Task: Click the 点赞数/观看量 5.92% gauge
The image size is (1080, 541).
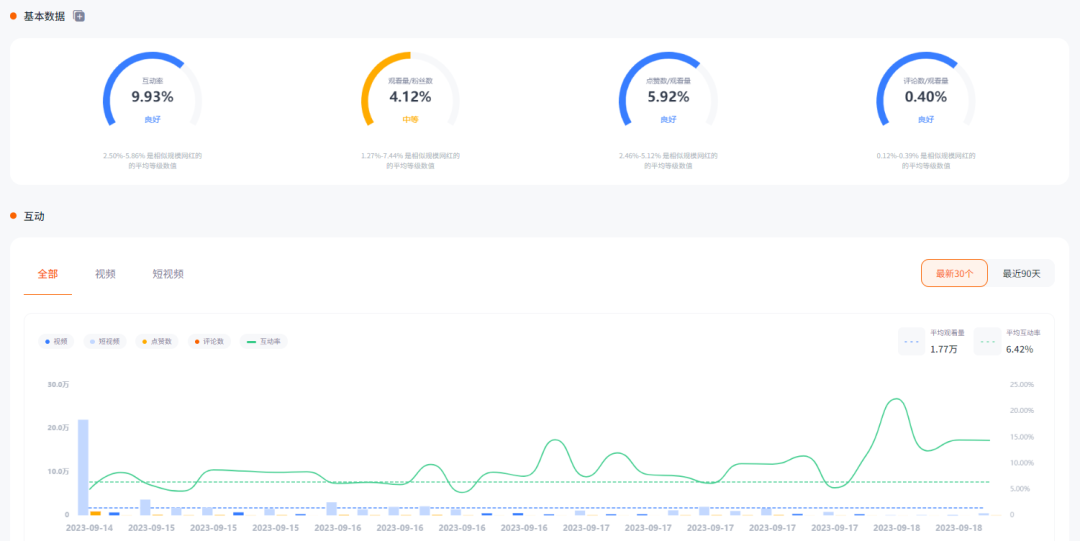Action: 668,91
